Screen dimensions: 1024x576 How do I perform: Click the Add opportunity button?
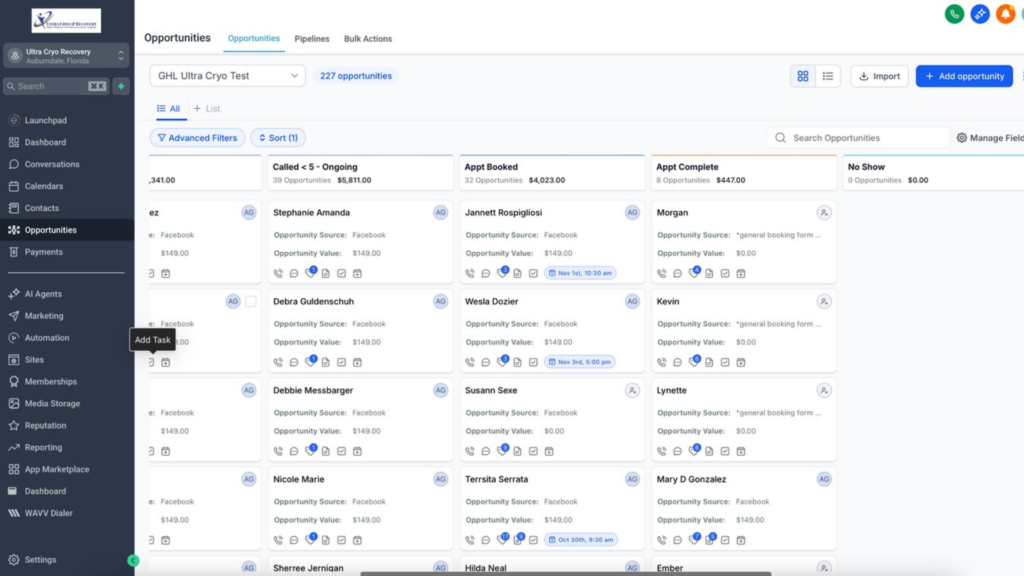coord(963,76)
